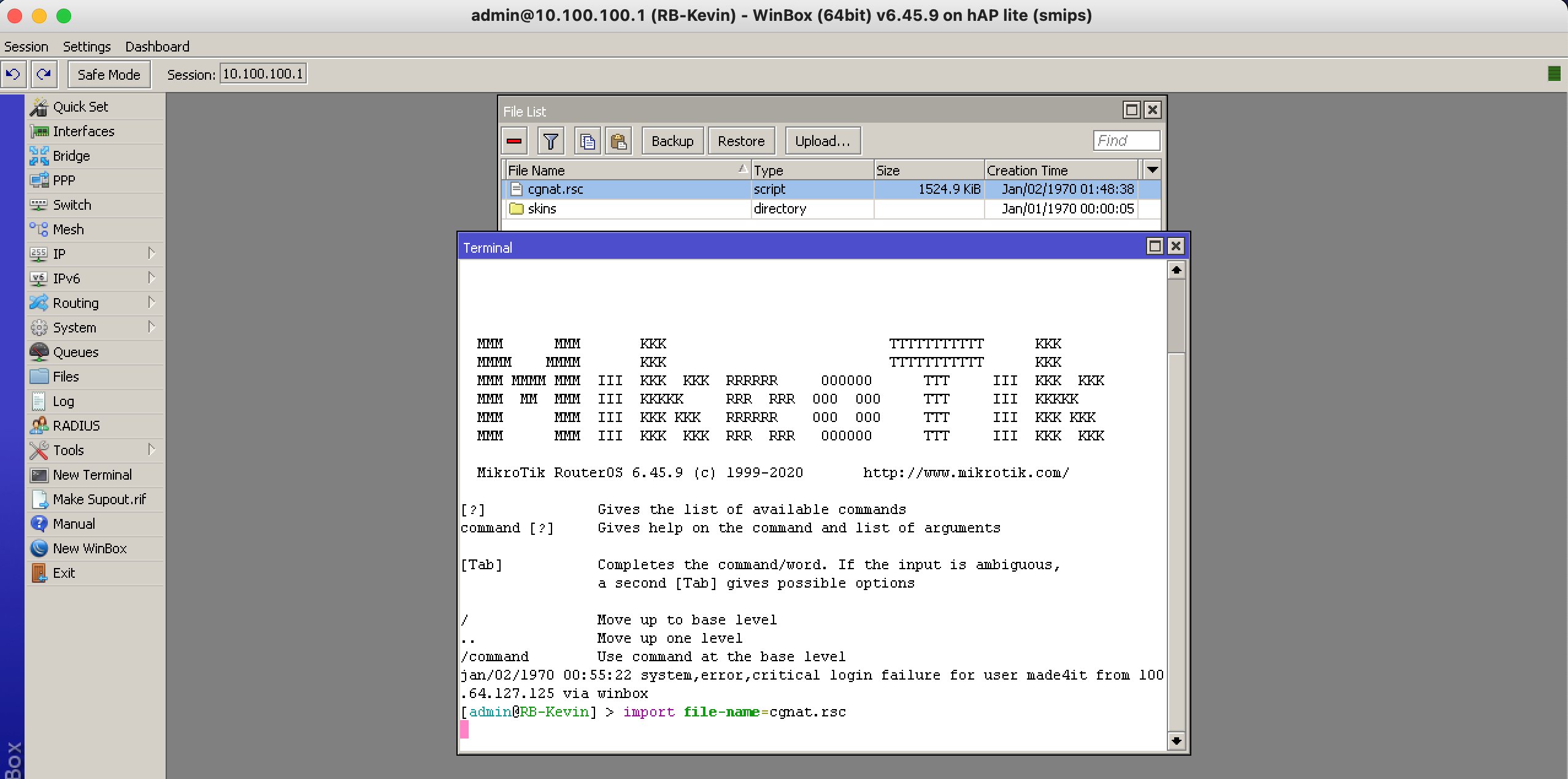The width and height of the screenshot is (1568, 779).
Task: Click Make Supout.rif in sidebar
Action: (x=95, y=499)
